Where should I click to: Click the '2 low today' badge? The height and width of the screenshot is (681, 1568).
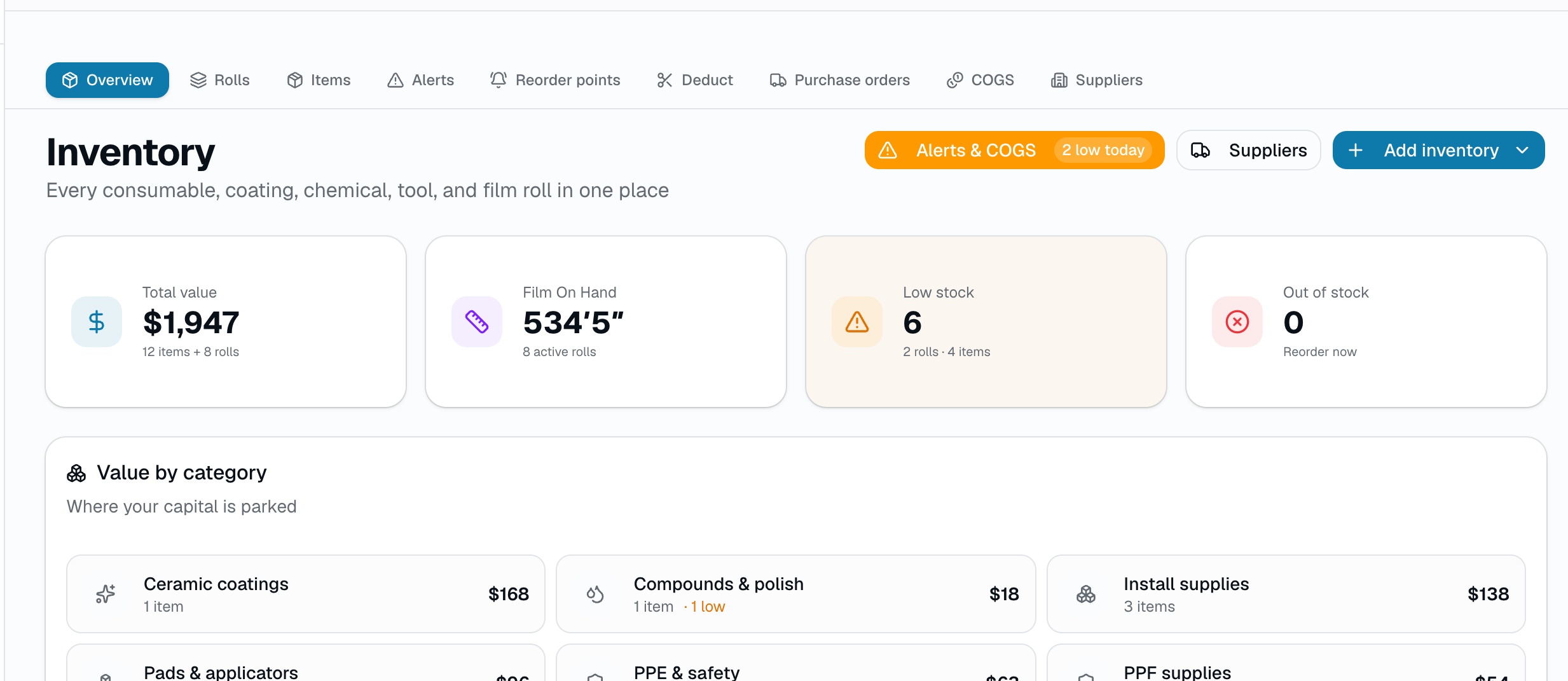point(1103,150)
